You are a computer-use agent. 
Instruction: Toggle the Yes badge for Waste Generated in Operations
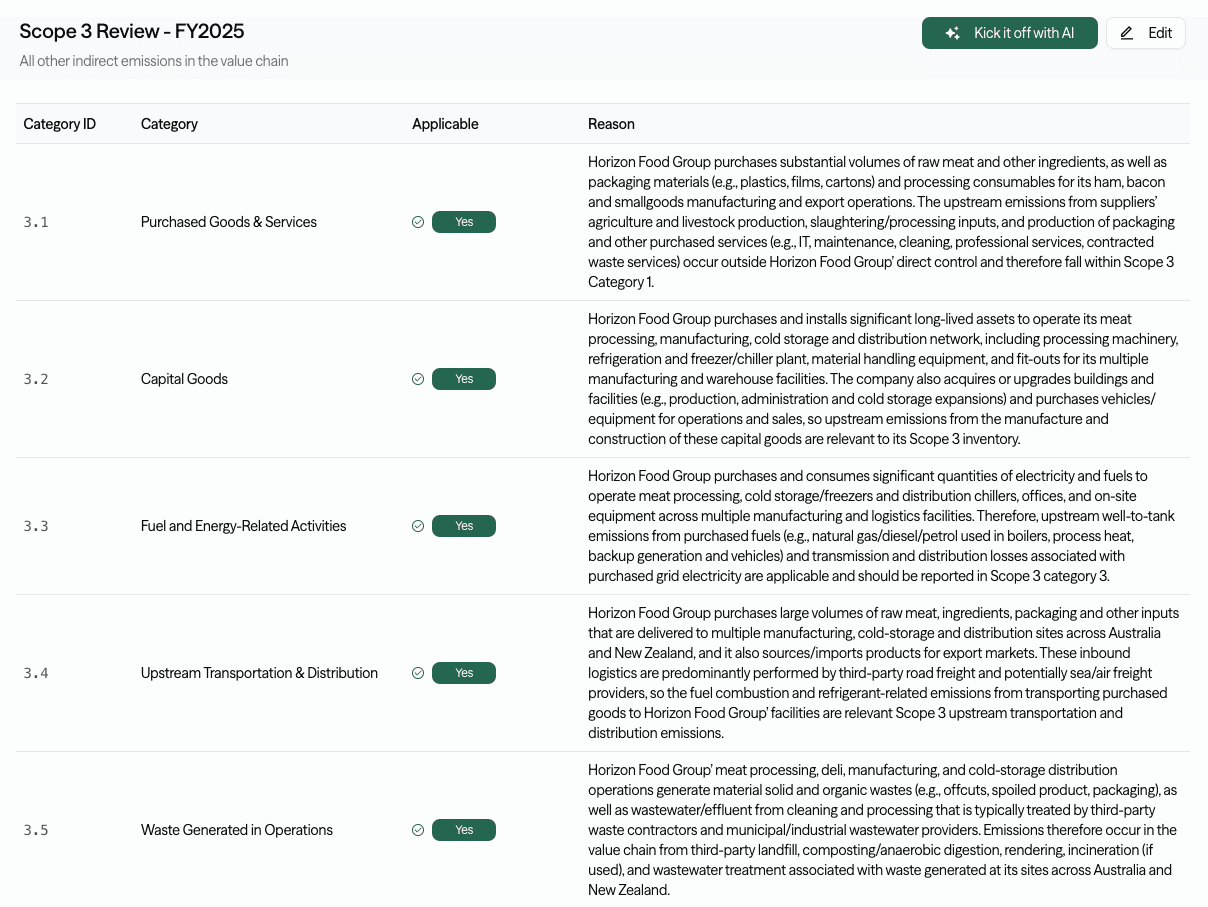[464, 830]
